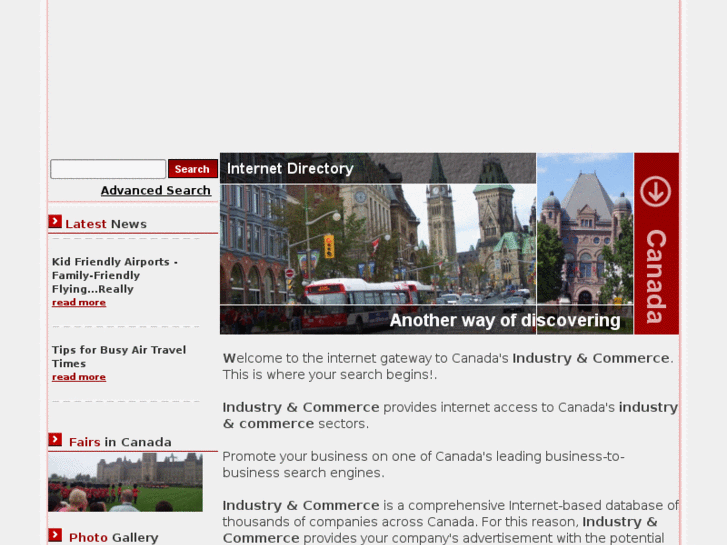Click the Ottawa street photo with the bus
Viewport: 727px width, 545px height.
tap(378, 244)
